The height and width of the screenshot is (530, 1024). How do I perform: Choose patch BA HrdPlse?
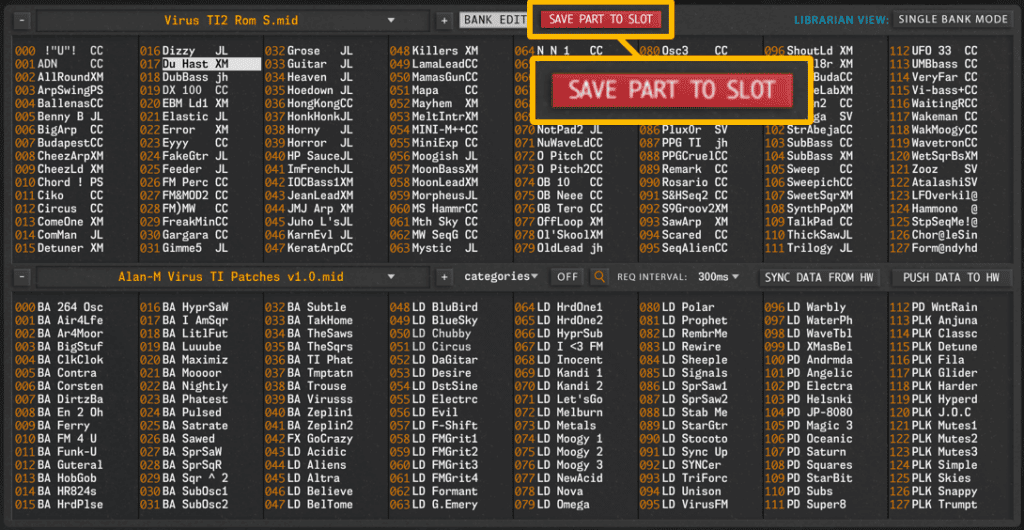tap(59, 505)
